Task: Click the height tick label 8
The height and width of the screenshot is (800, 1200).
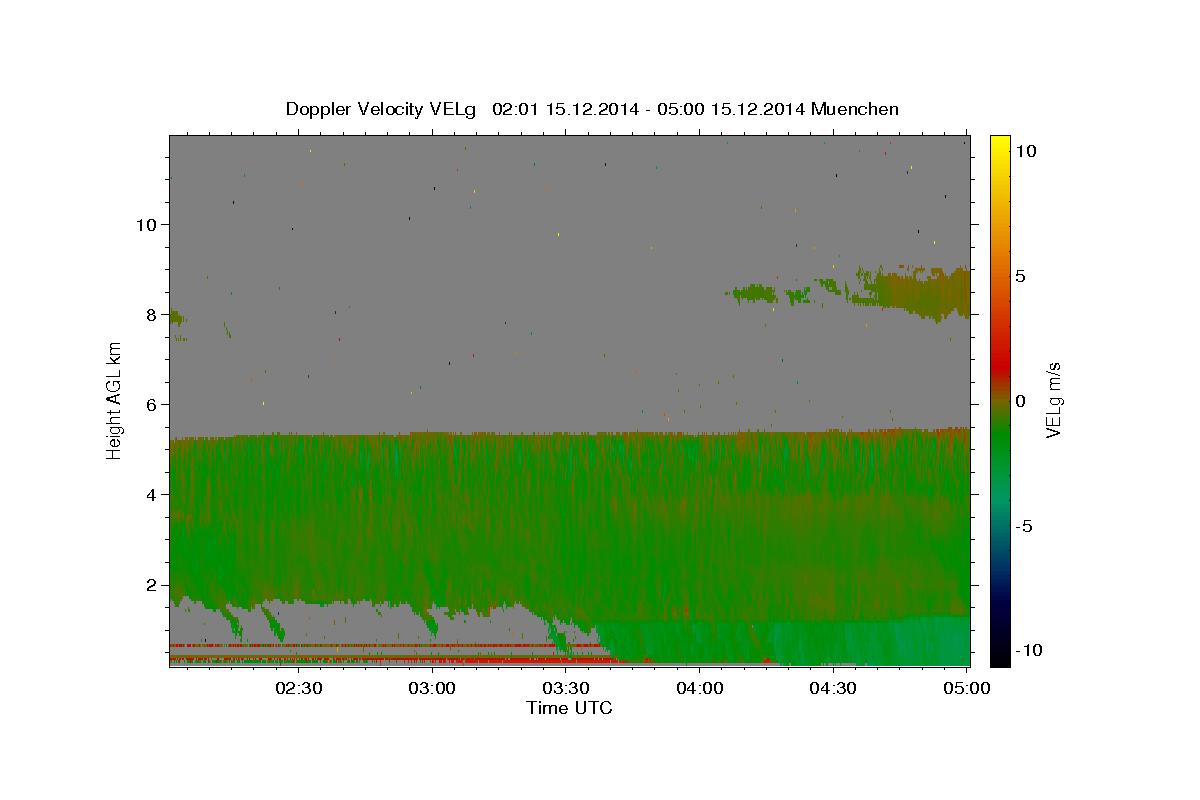Action: pos(152,314)
